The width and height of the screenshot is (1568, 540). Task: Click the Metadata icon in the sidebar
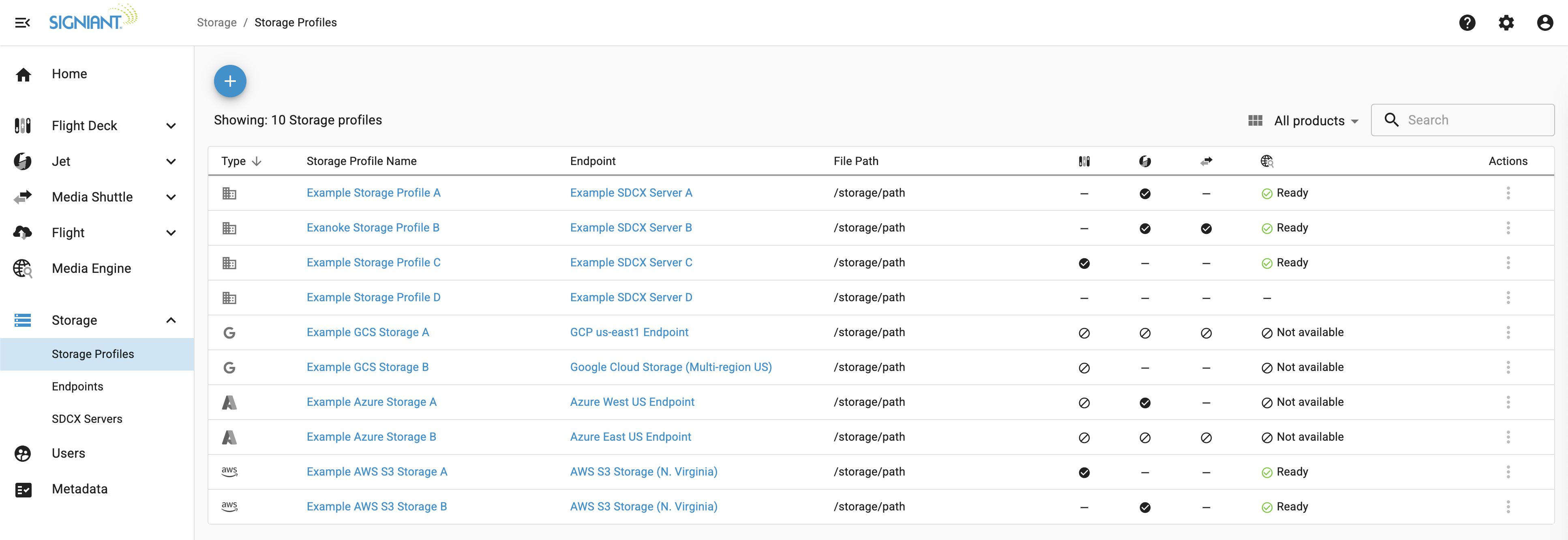tap(23, 489)
